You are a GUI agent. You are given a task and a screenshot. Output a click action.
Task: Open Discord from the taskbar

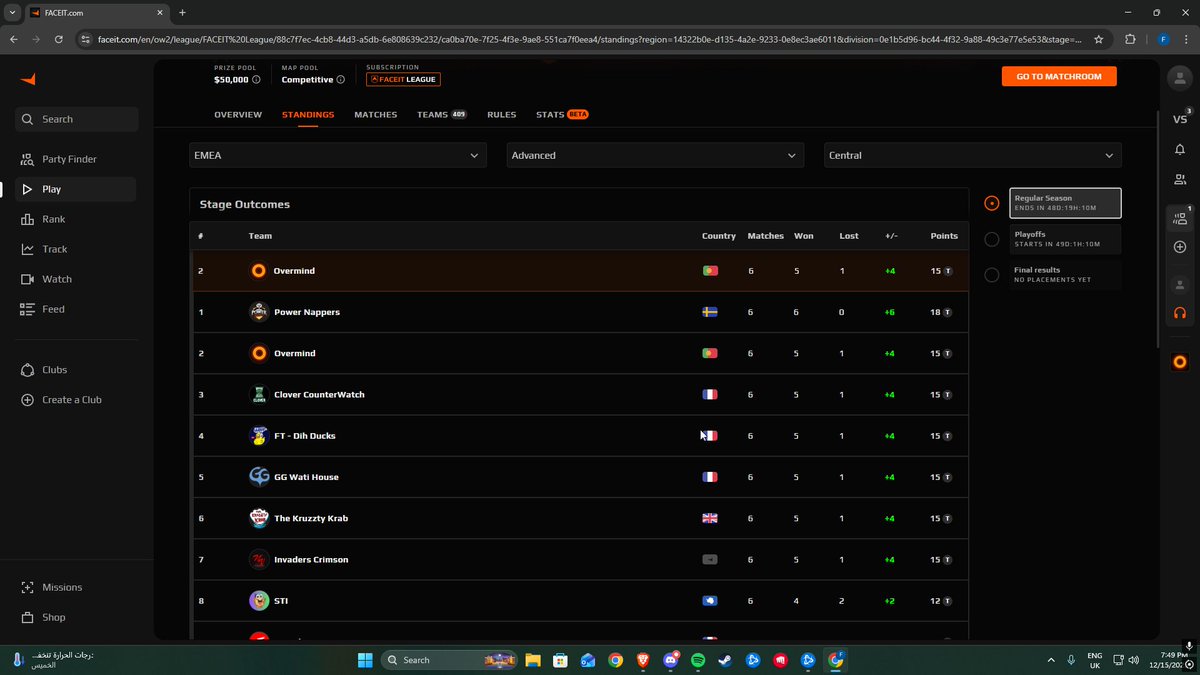click(x=670, y=660)
